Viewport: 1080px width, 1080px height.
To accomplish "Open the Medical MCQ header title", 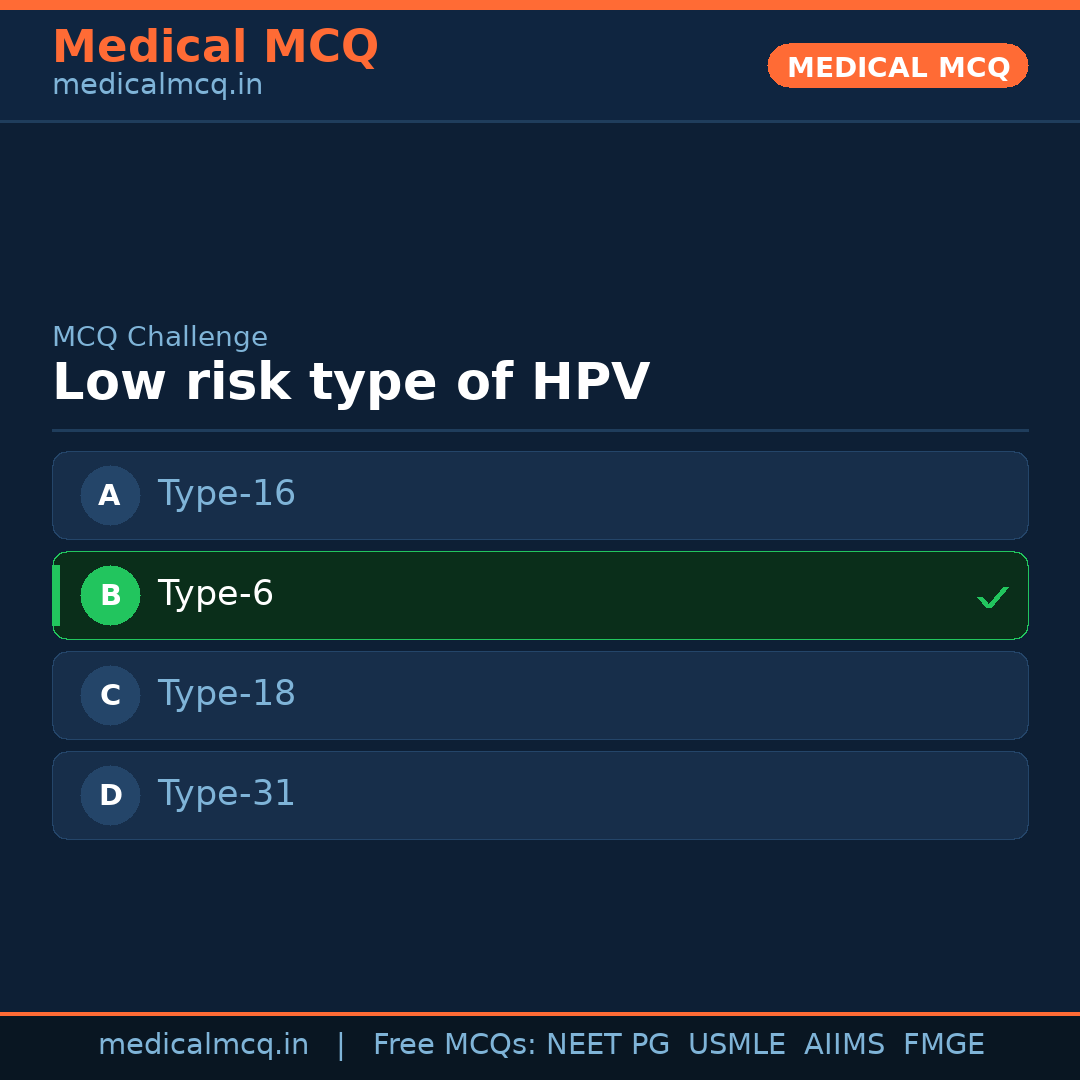I will 215,47.
